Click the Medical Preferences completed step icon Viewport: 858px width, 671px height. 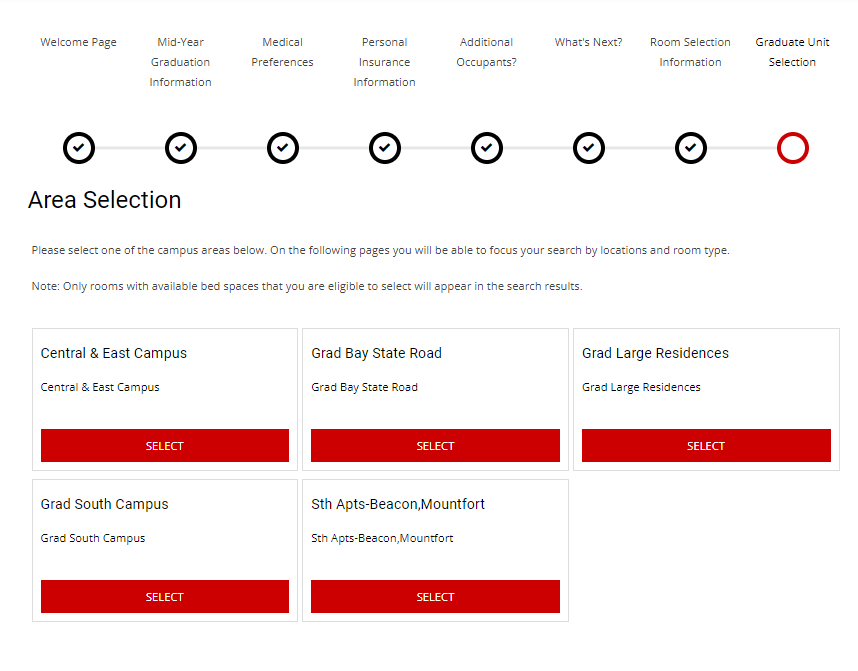point(283,148)
